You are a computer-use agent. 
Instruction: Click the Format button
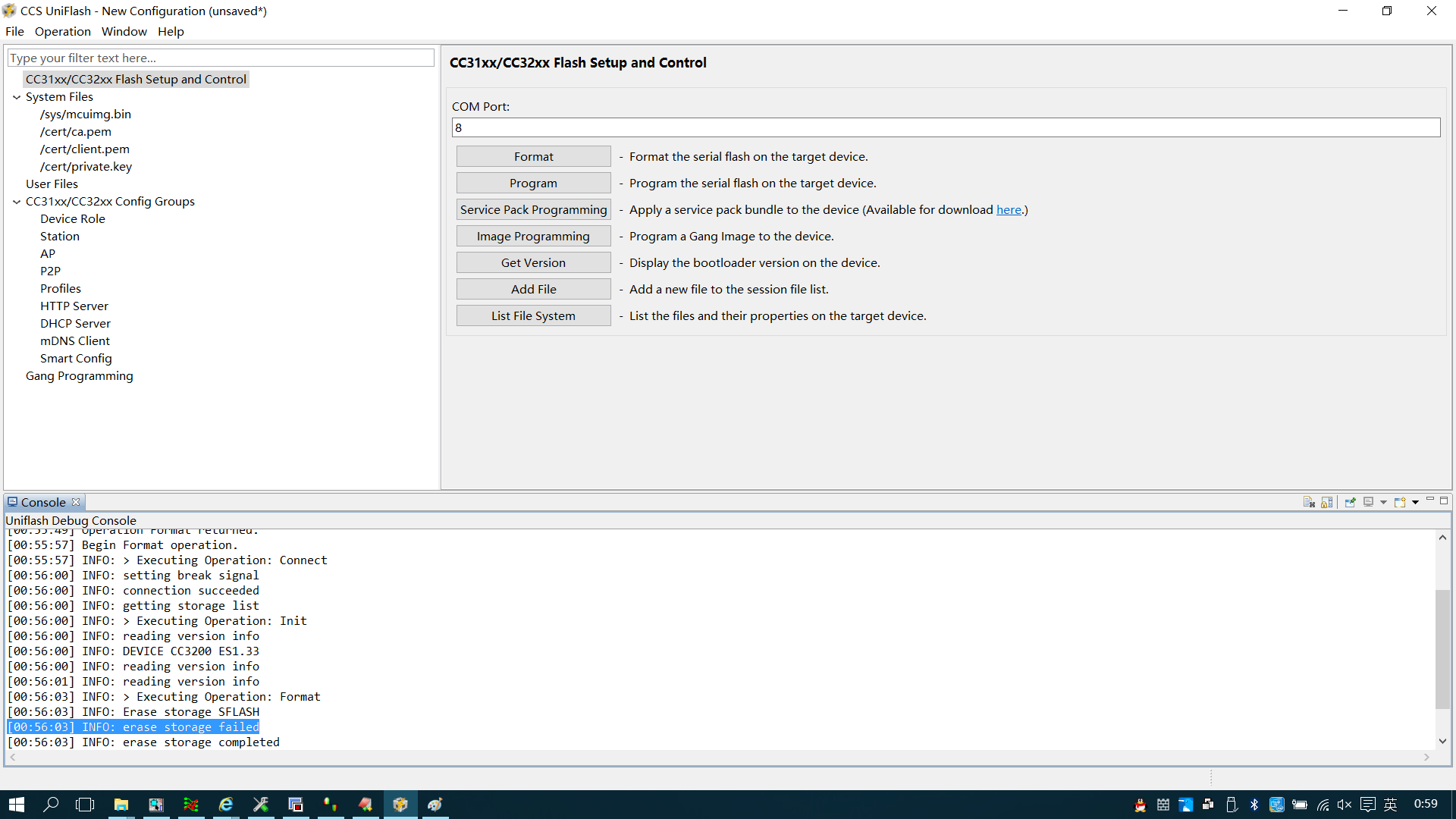pos(533,156)
